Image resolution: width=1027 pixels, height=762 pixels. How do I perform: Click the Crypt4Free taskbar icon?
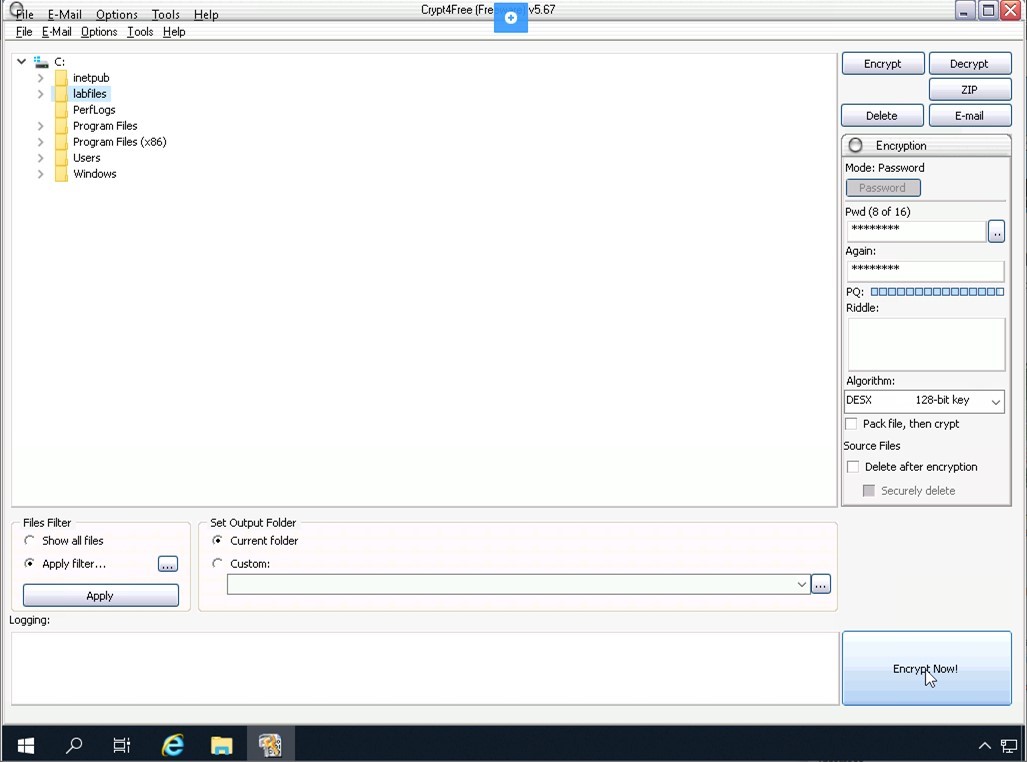tap(270, 745)
